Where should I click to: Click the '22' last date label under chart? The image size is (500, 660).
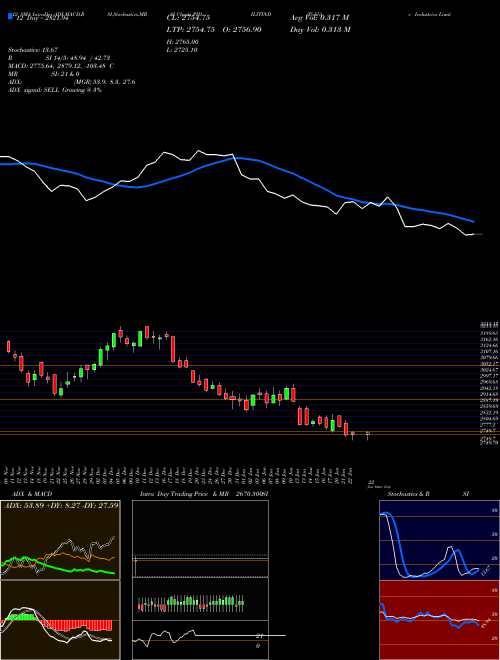(x=371, y=482)
